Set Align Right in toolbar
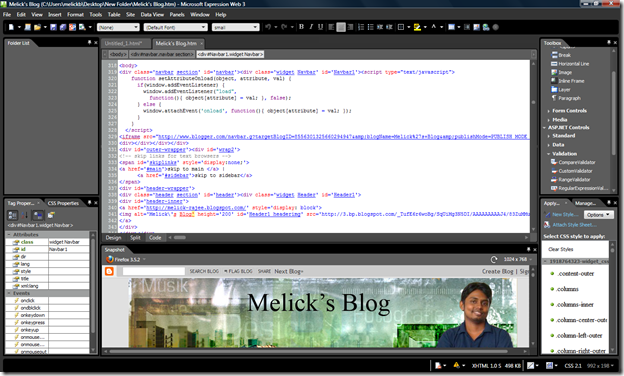 350,27
